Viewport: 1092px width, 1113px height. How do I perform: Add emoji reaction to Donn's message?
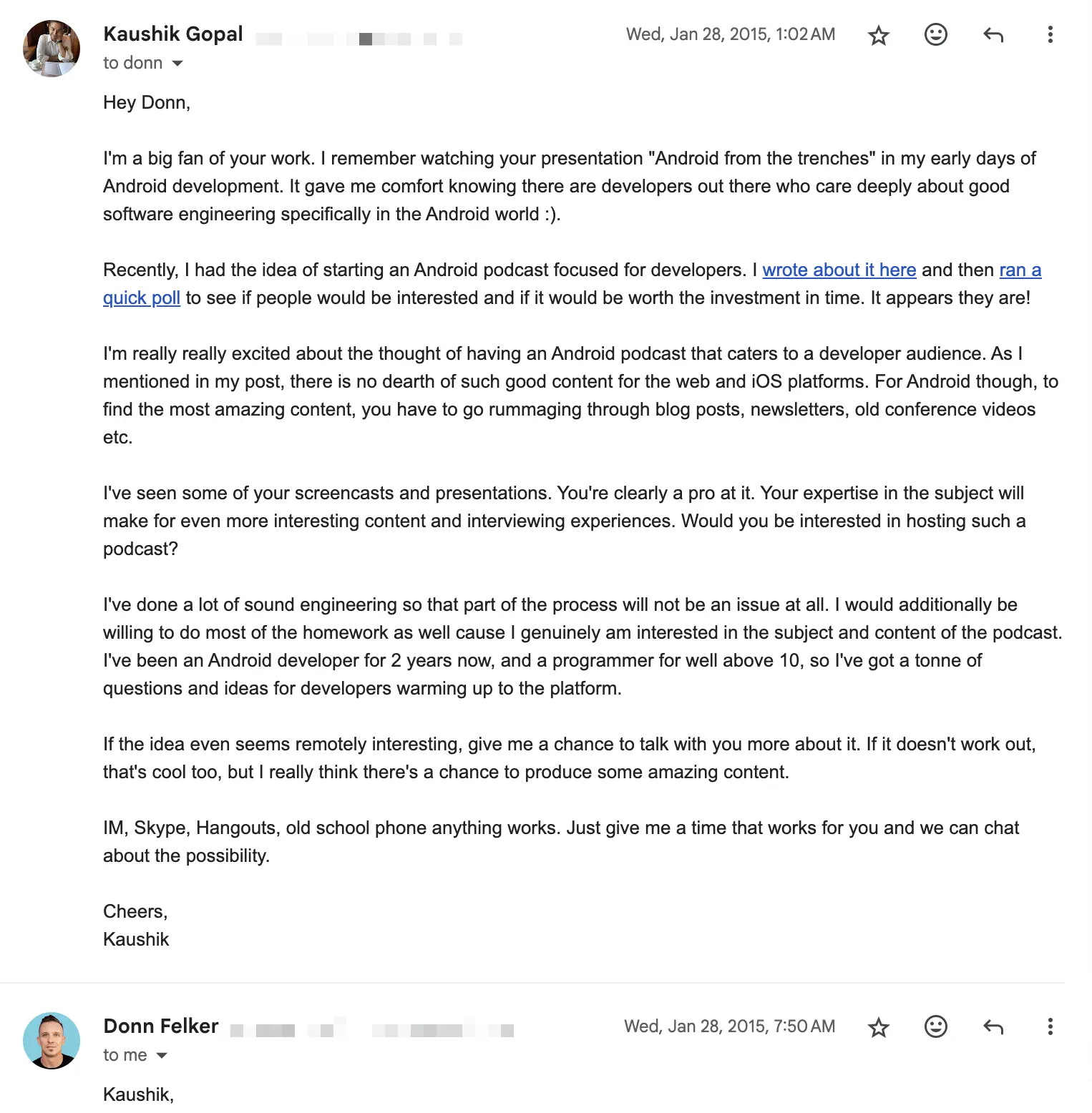[935, 1026]
